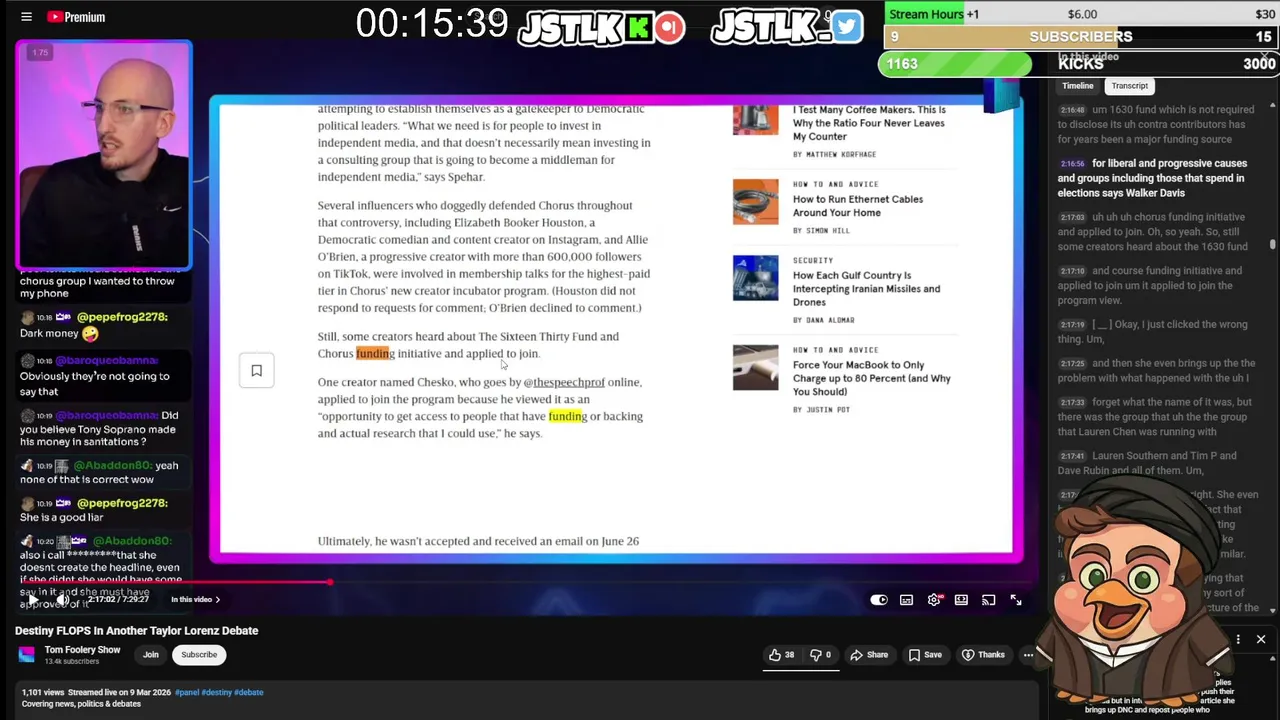The image size is (1280, 720).
Task: Switch to the Transcript tab
Action: (x=1129, y=86)
